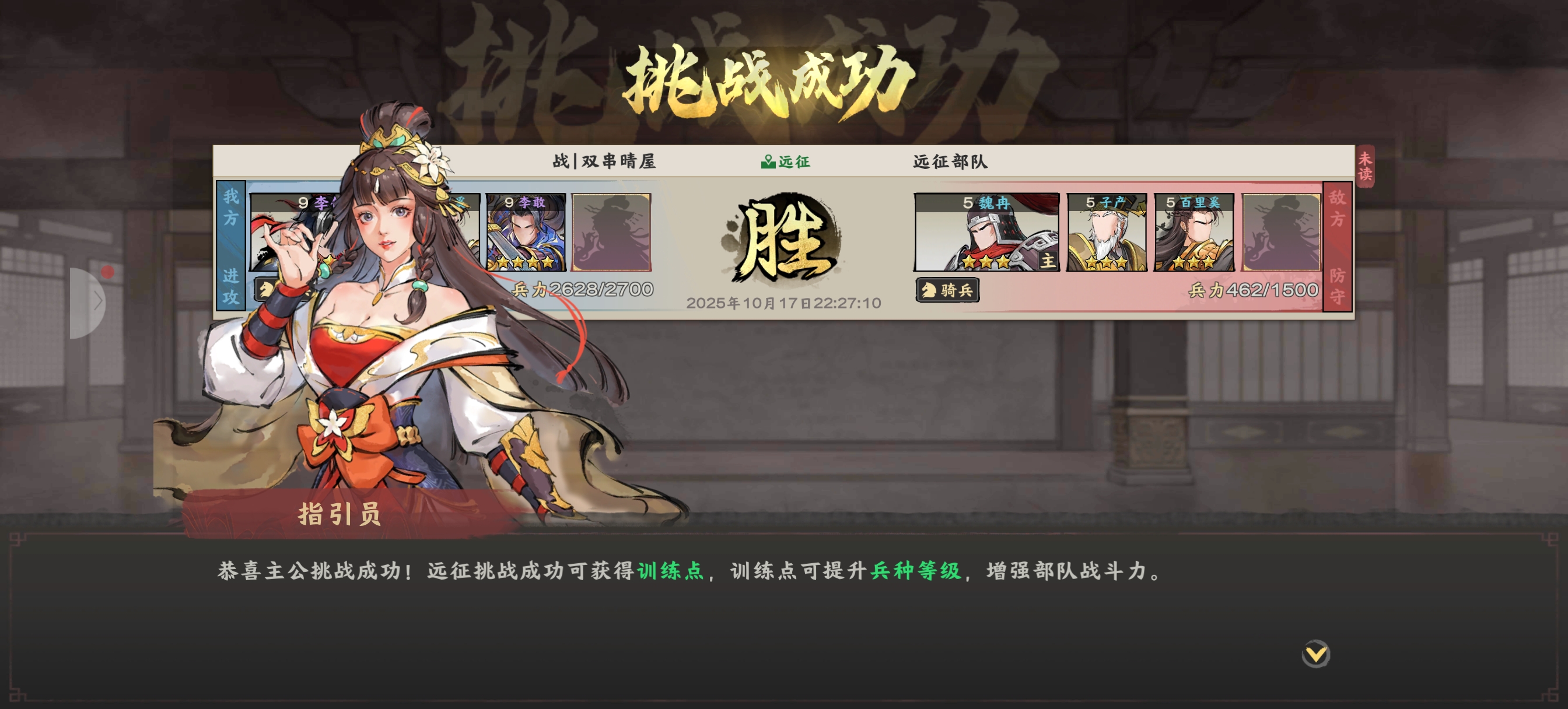Open my general 李敢 portrait

click(526, 232)
